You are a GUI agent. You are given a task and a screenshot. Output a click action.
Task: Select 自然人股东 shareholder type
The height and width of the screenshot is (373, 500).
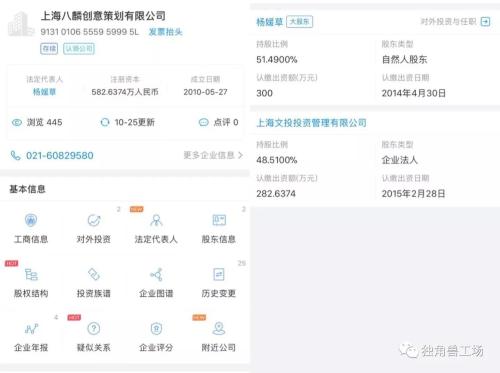(x=404, y=60)
